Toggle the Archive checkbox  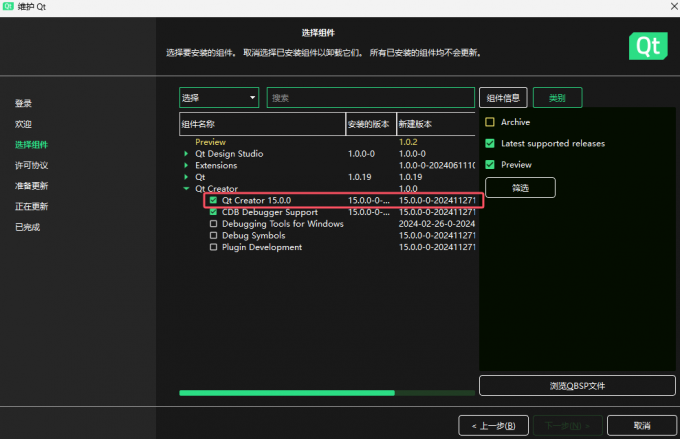[490, 122]
